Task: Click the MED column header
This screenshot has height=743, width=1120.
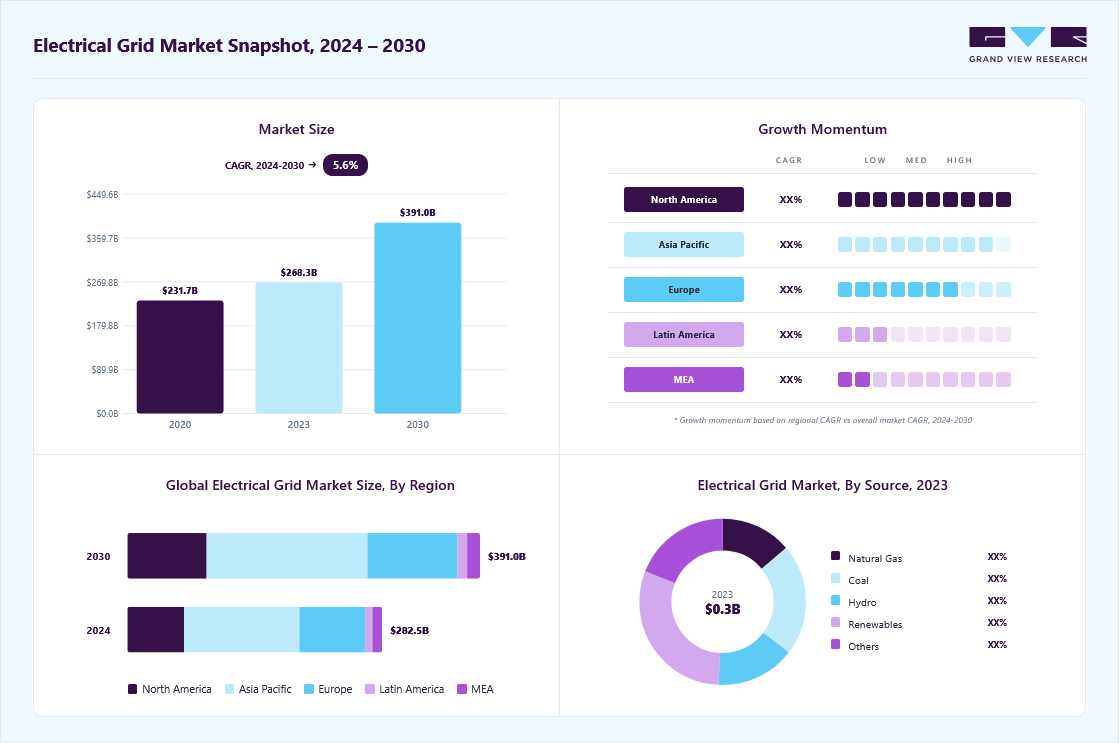Action: [916, 160]
